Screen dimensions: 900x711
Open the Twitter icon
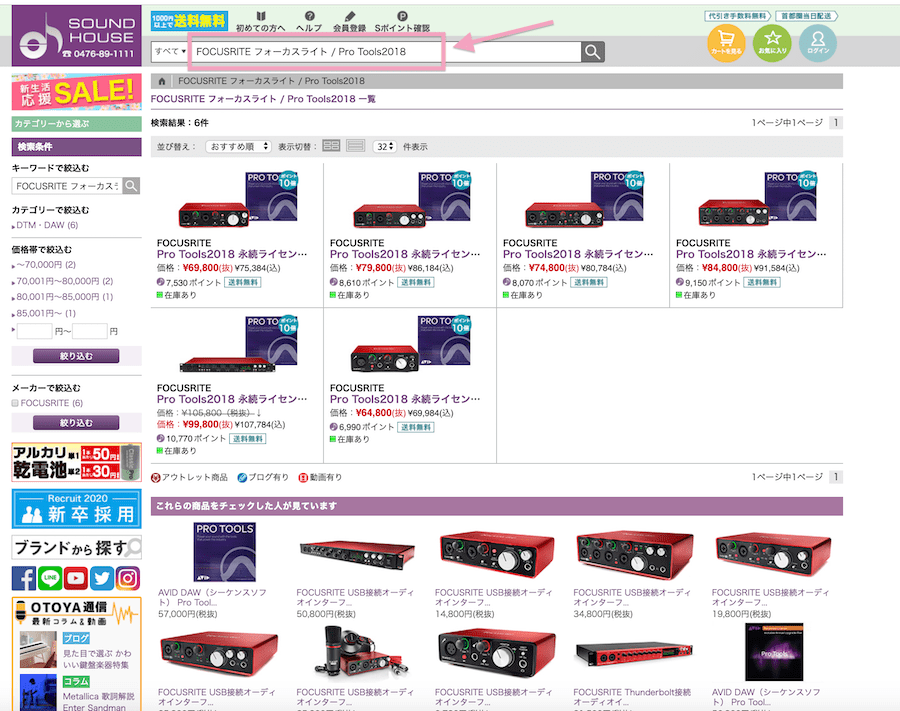point(102,578)
